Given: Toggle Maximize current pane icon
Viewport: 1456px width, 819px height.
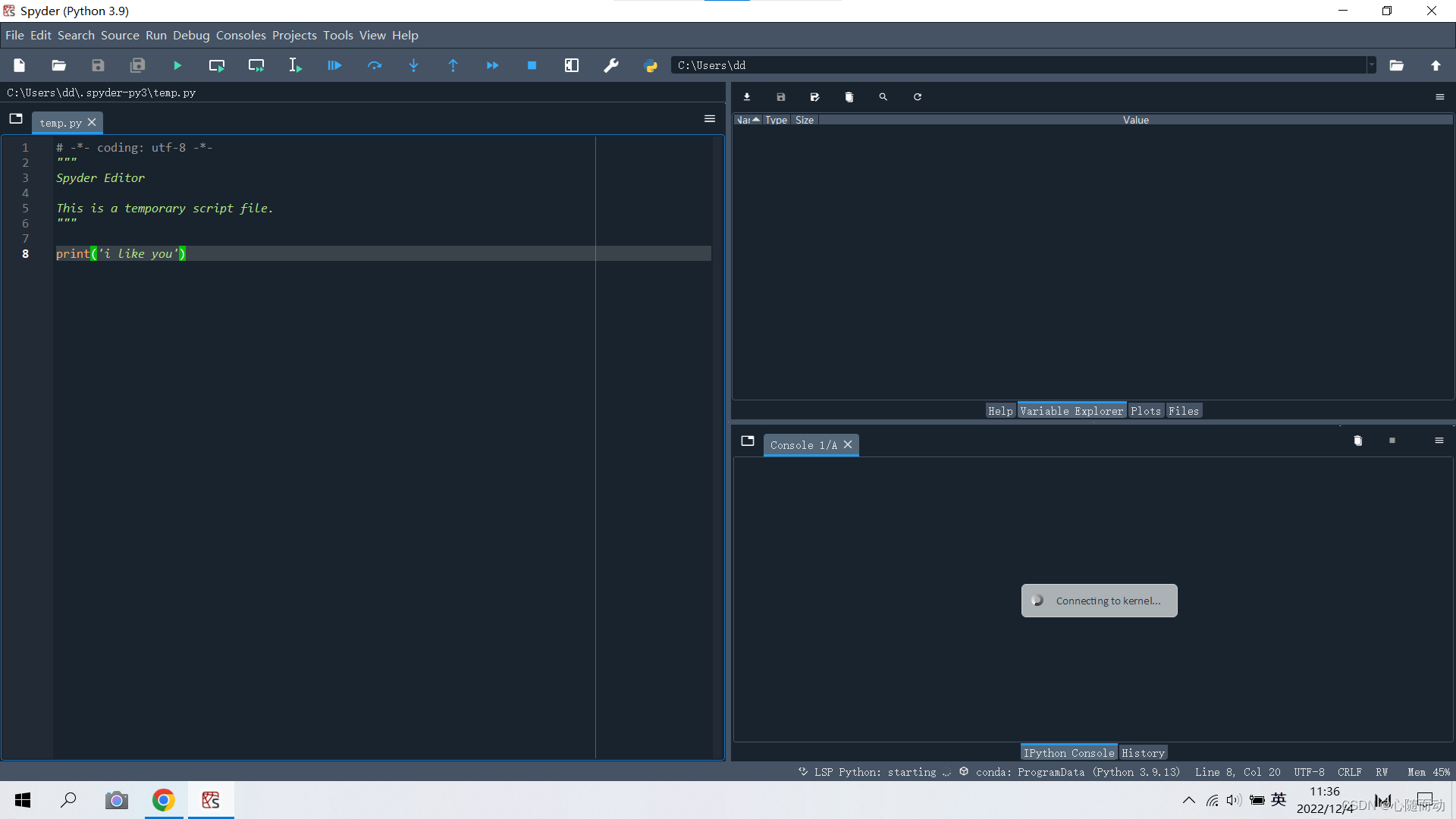Looking at the screenshot, I should [572, 66].
